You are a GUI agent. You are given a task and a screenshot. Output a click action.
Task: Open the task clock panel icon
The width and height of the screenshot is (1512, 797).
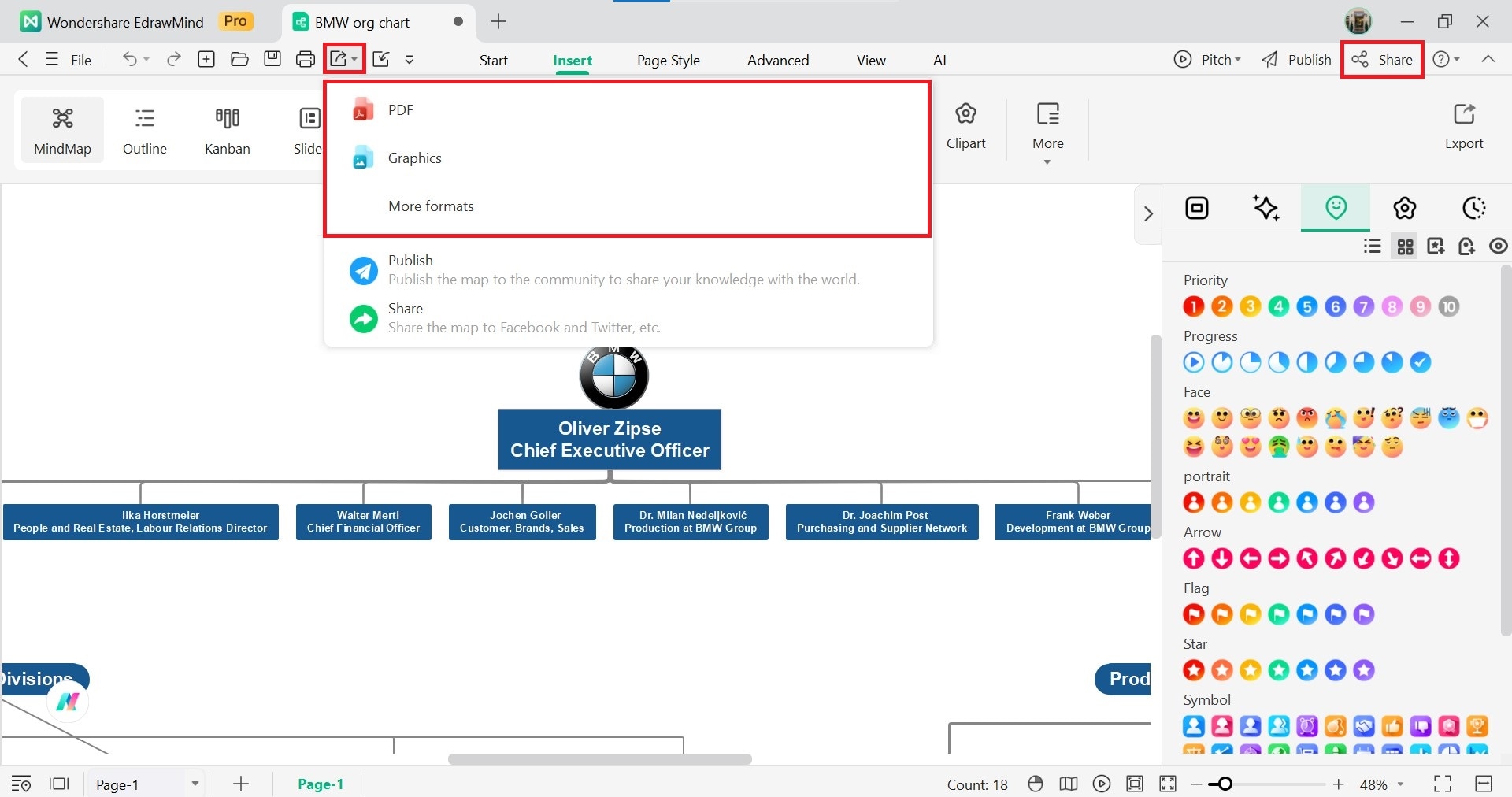[1474, 208]
